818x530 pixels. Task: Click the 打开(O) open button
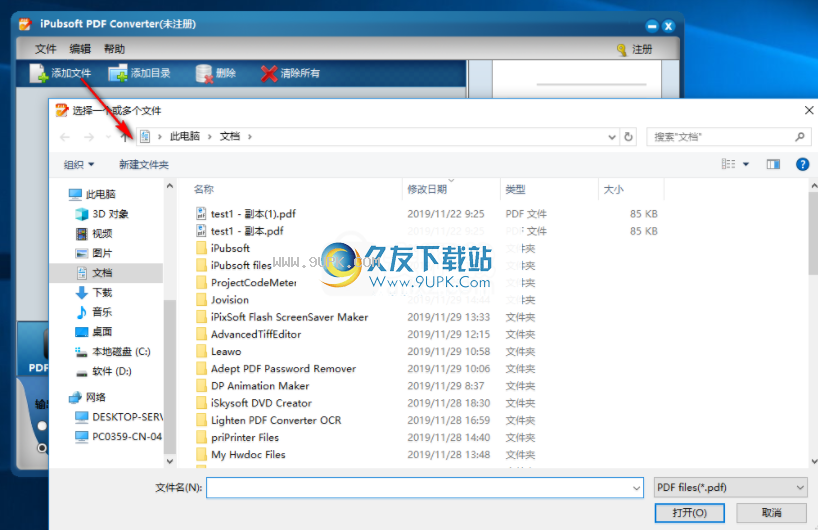coord(690,513)
